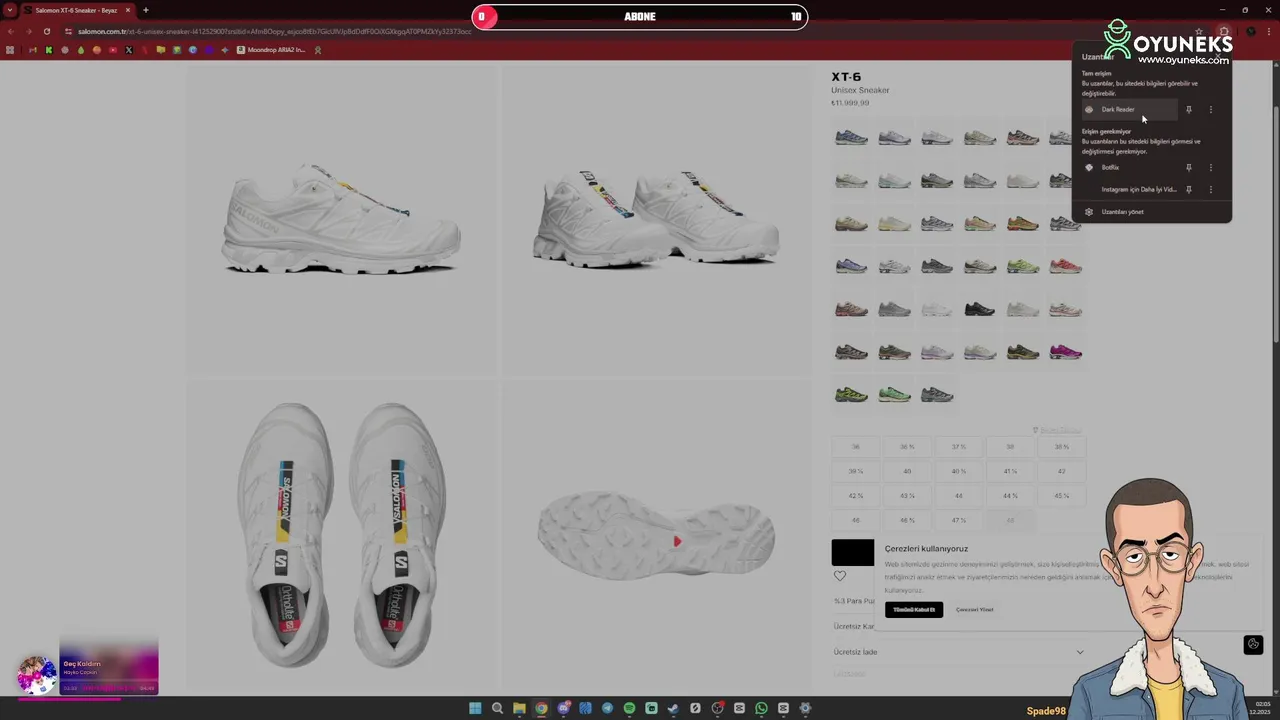Open Steam from the taskbar
The width and height of the screenshot is (1280, 720).
673,709
